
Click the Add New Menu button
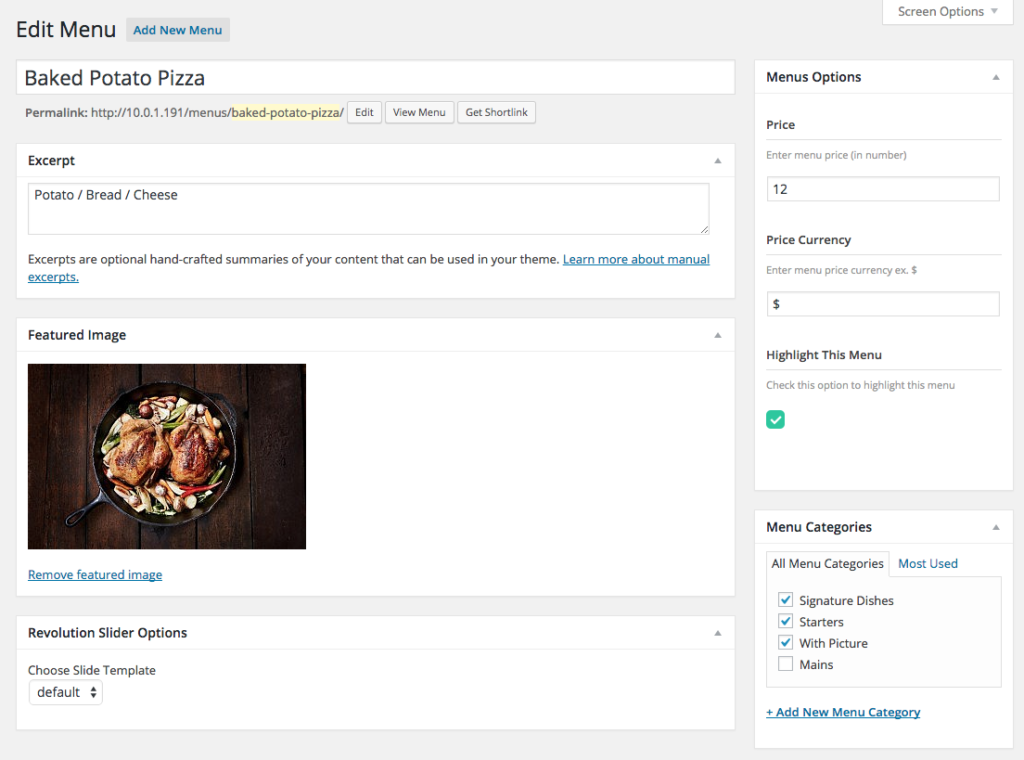(x=178, y=30)
